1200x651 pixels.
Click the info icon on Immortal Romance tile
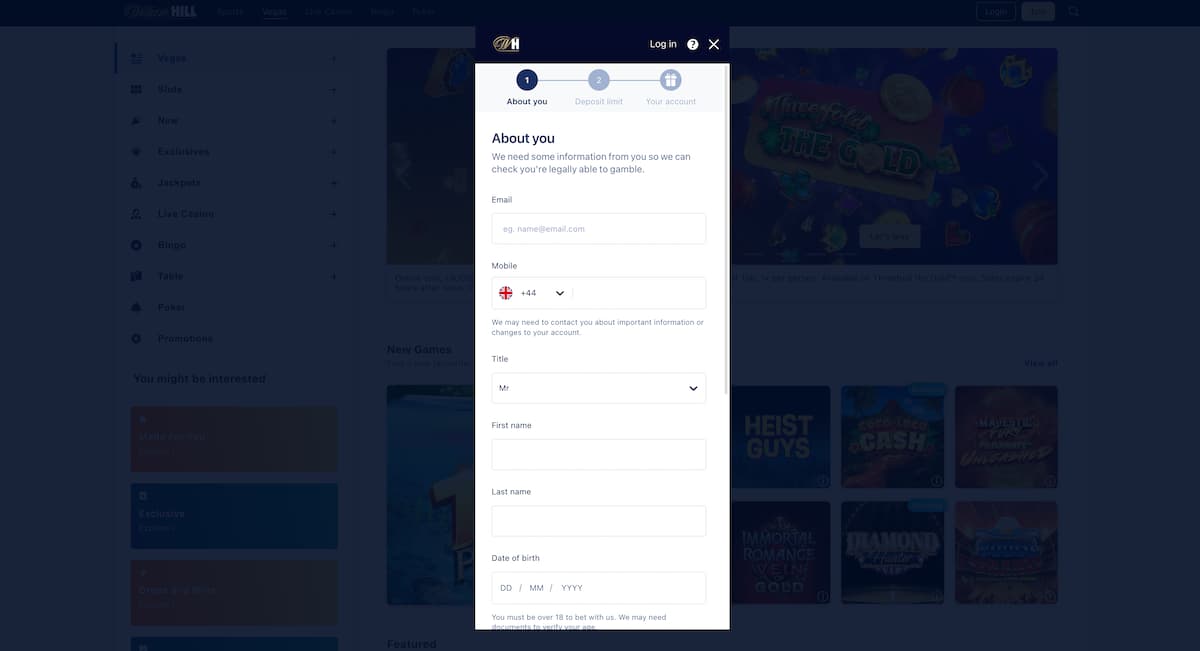[823, 596]
